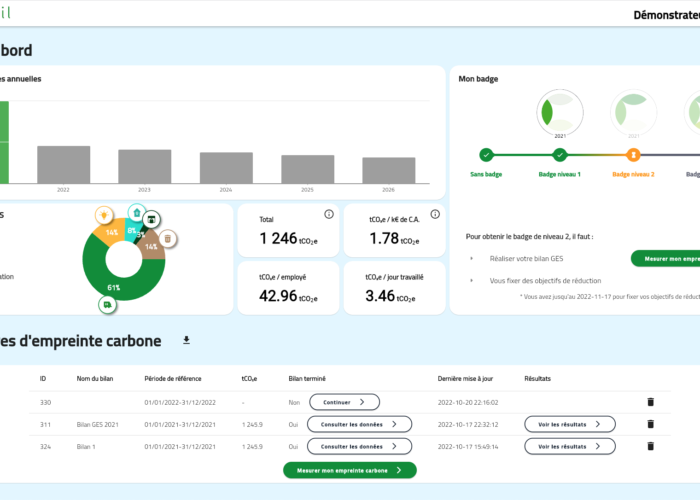Select the lightbulb energy icon on the donut chart
Image resolution: width=700 pixels, height=500 pixels.
pyautogui.click(x=102, y=215)
